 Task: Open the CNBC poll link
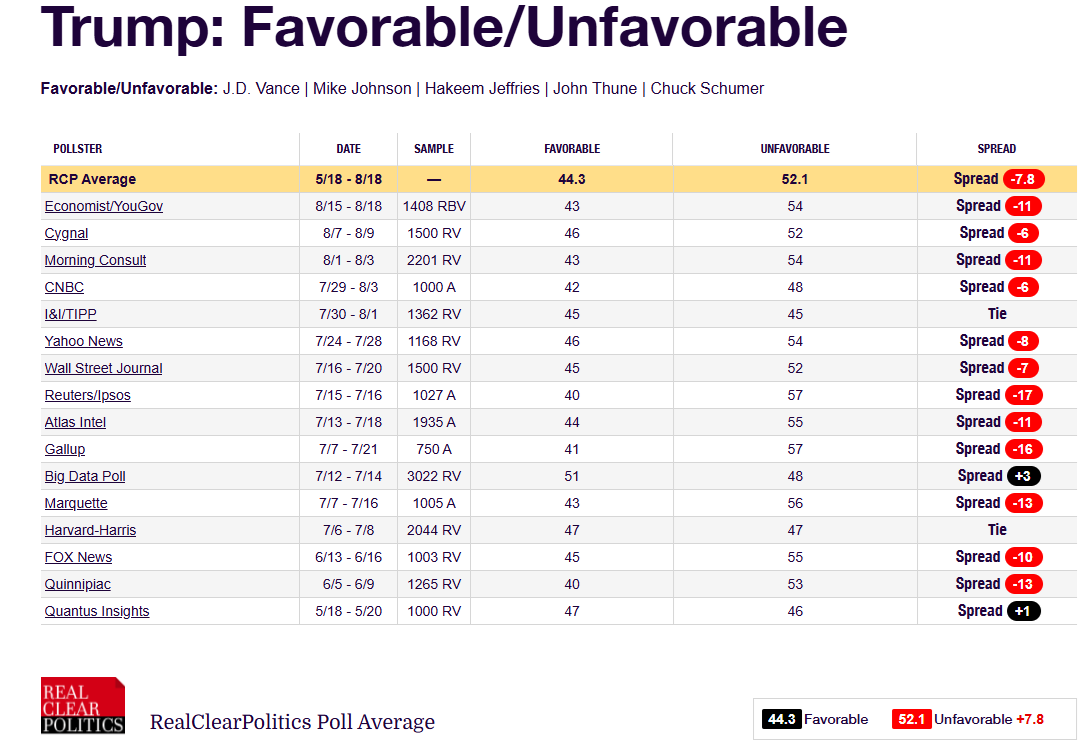(64, 287)
